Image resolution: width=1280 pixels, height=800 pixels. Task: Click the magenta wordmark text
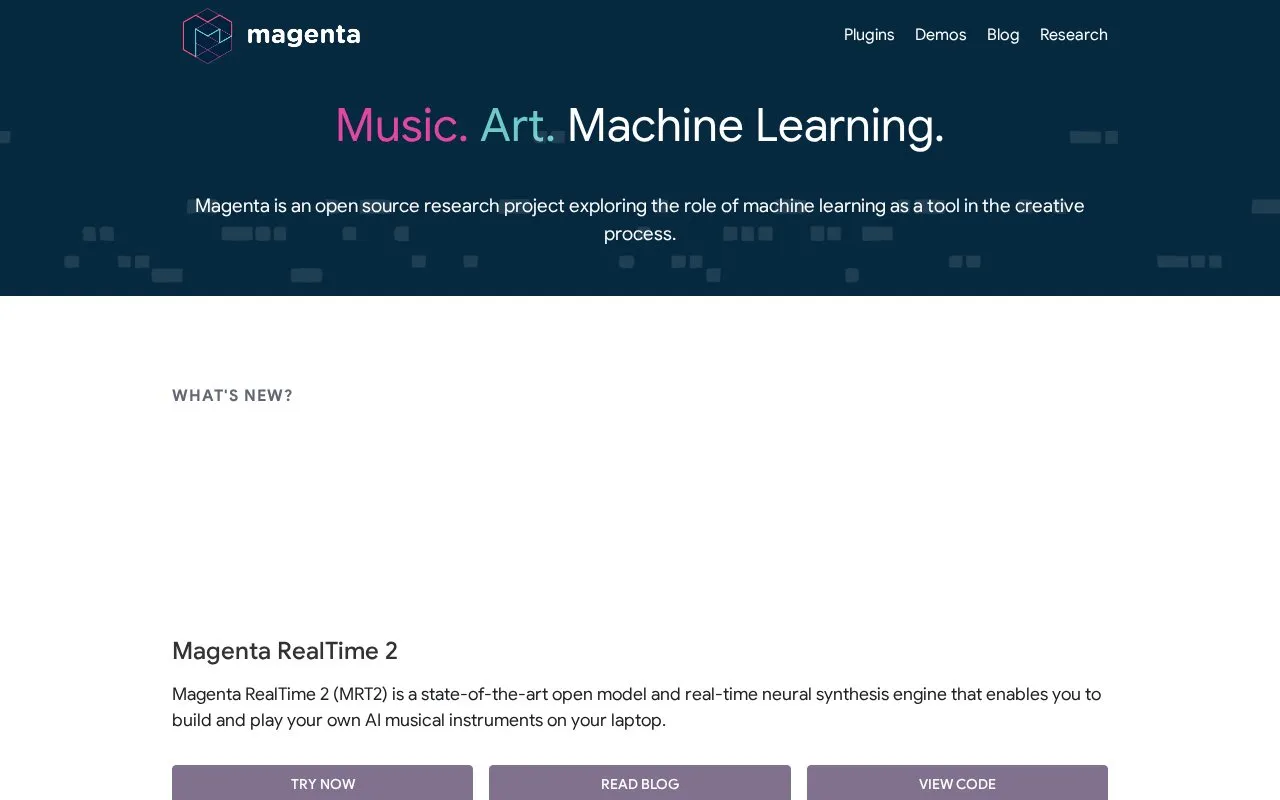coord(303,35)
